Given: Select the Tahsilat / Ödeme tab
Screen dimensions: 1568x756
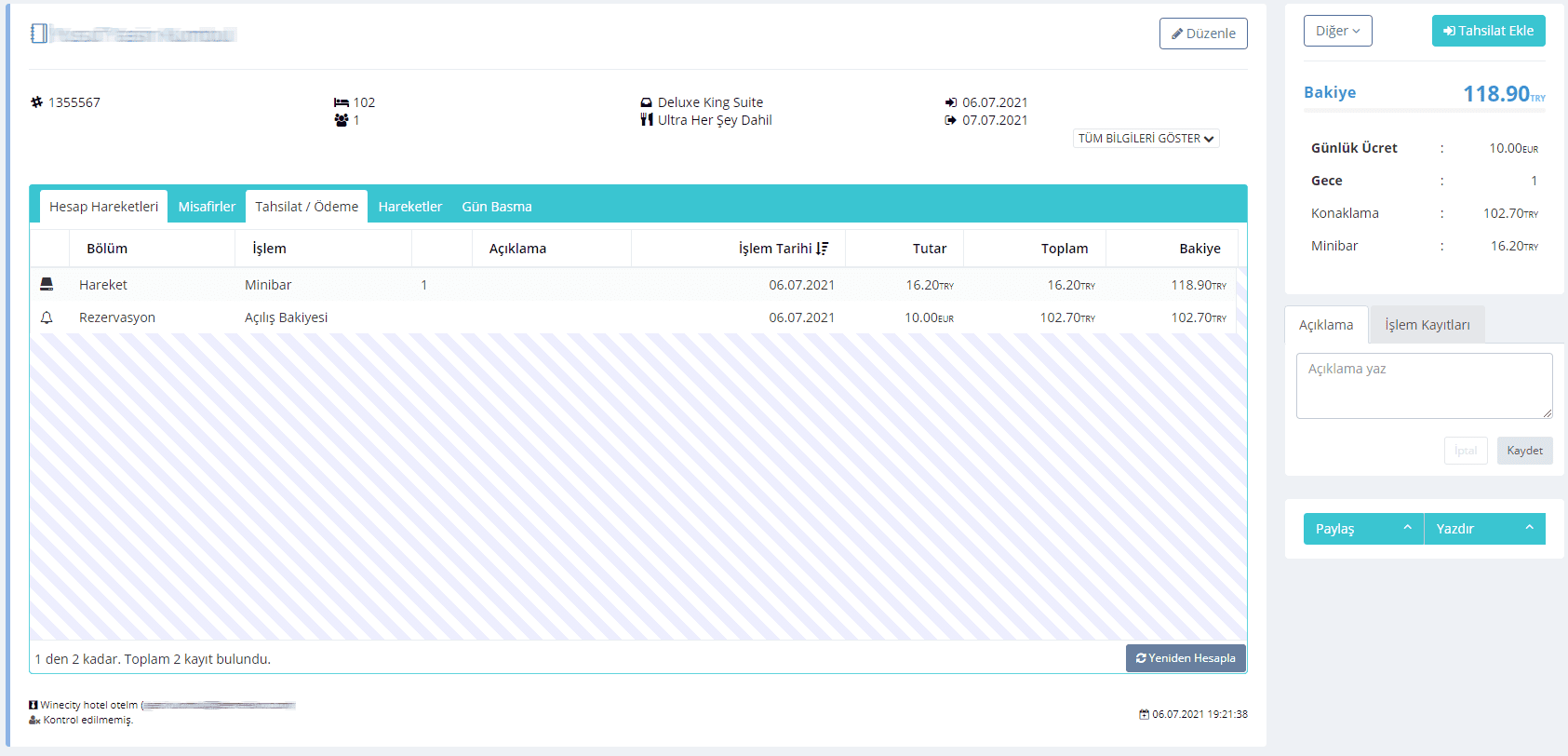Looking at the screenshot, I should coord(307,207).
